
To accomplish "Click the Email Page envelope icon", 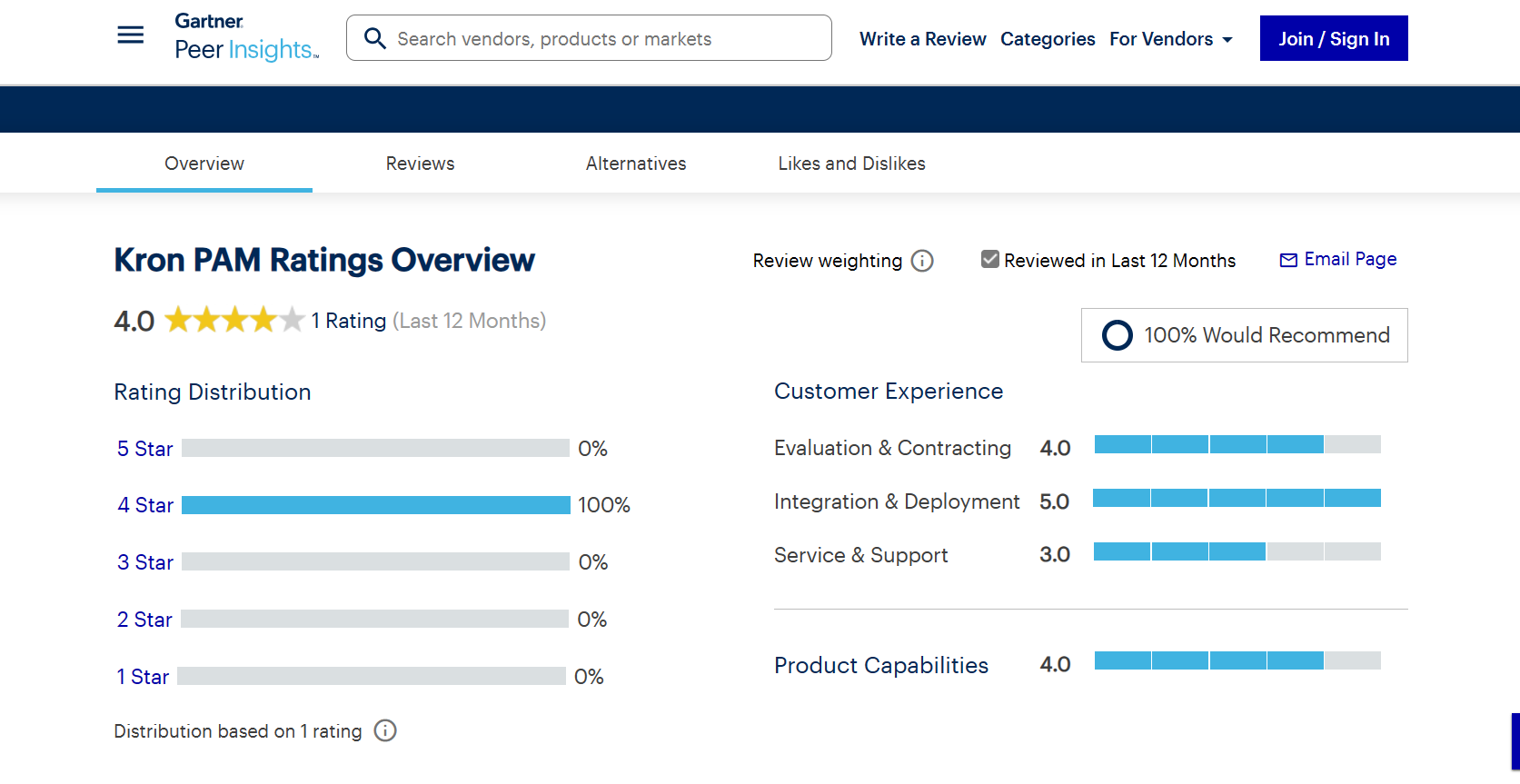I will click(1288, 261).
